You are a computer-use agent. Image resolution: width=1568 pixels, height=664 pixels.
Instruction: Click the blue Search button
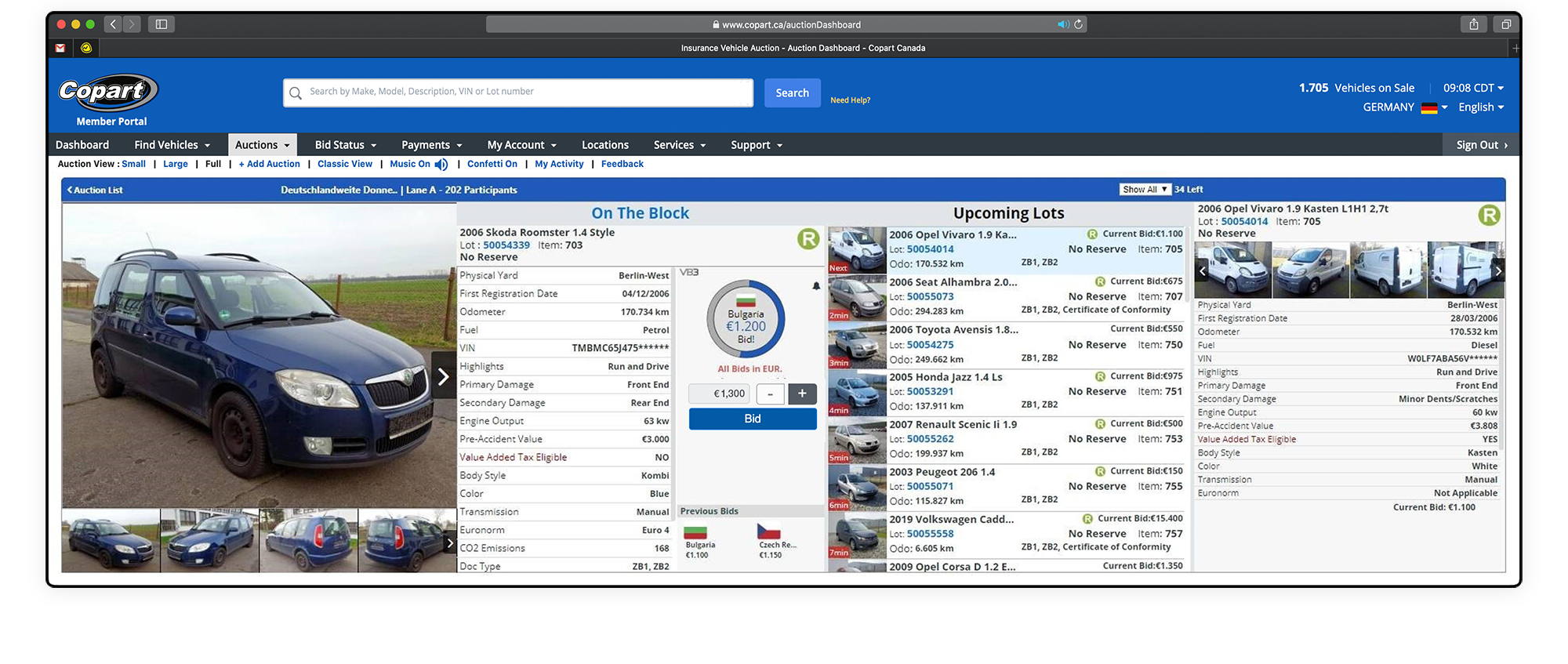(x=793, y=93)
